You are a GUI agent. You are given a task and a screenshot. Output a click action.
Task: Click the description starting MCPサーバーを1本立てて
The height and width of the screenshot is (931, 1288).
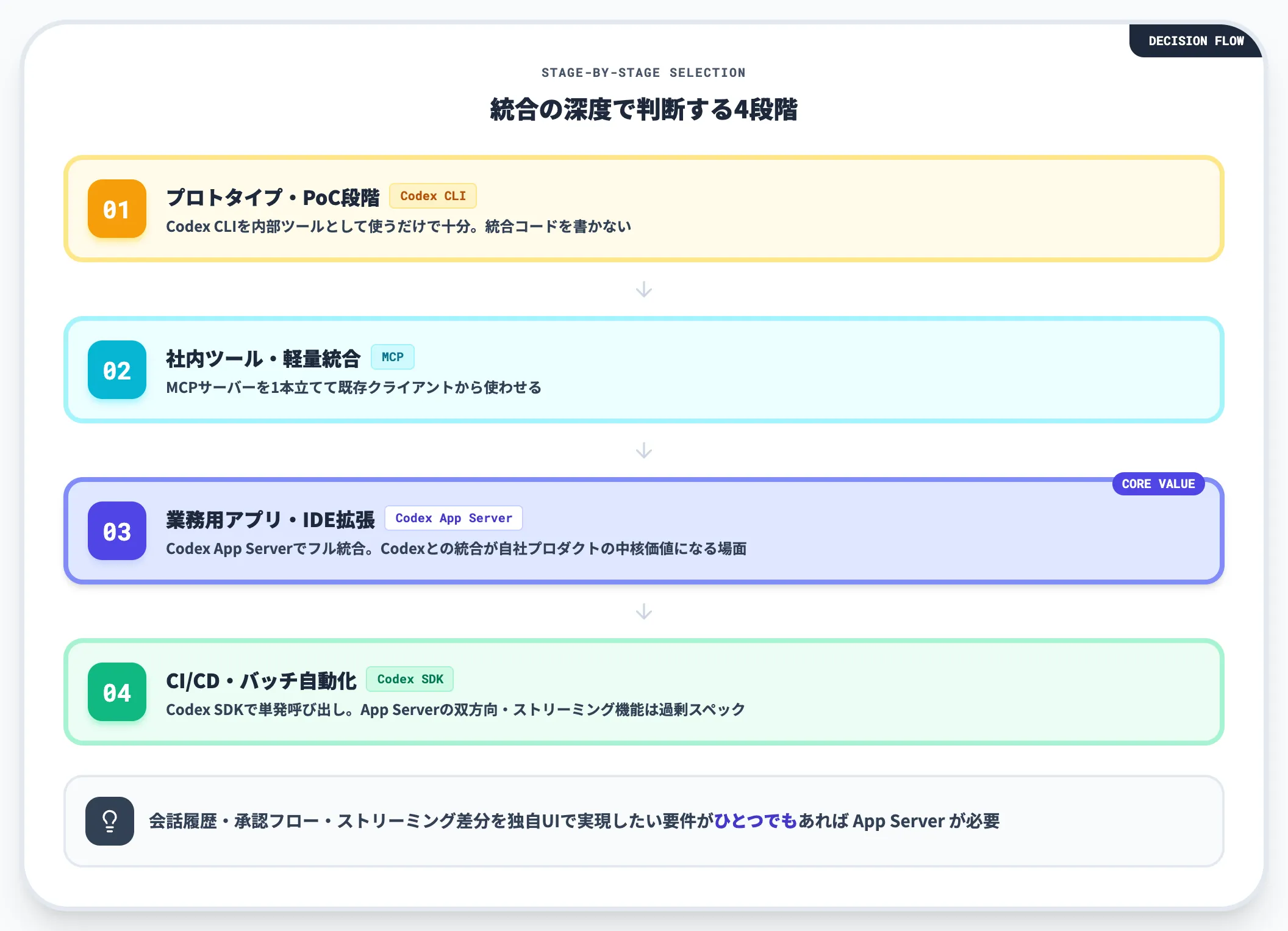pos(354,387)
